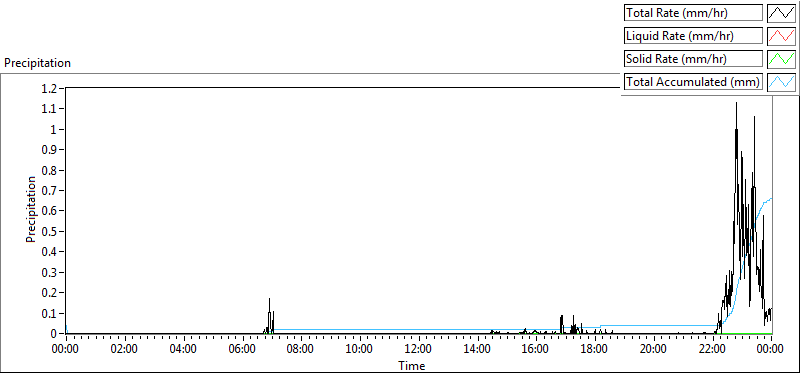Click the 10:00 time axis label

pyautogui.click(x=360, y=349)
